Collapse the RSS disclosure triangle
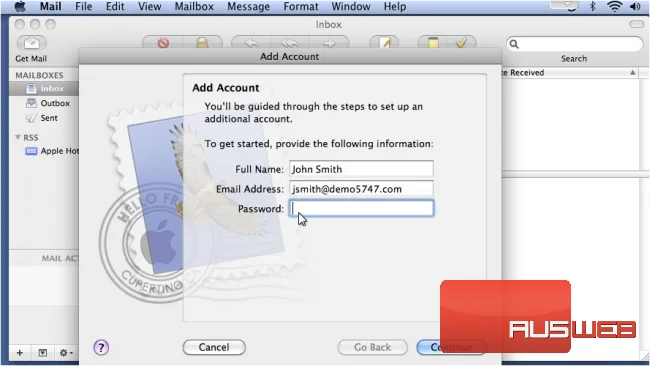The height and width of the screenshot is (366, 650). tap(18, 137)
